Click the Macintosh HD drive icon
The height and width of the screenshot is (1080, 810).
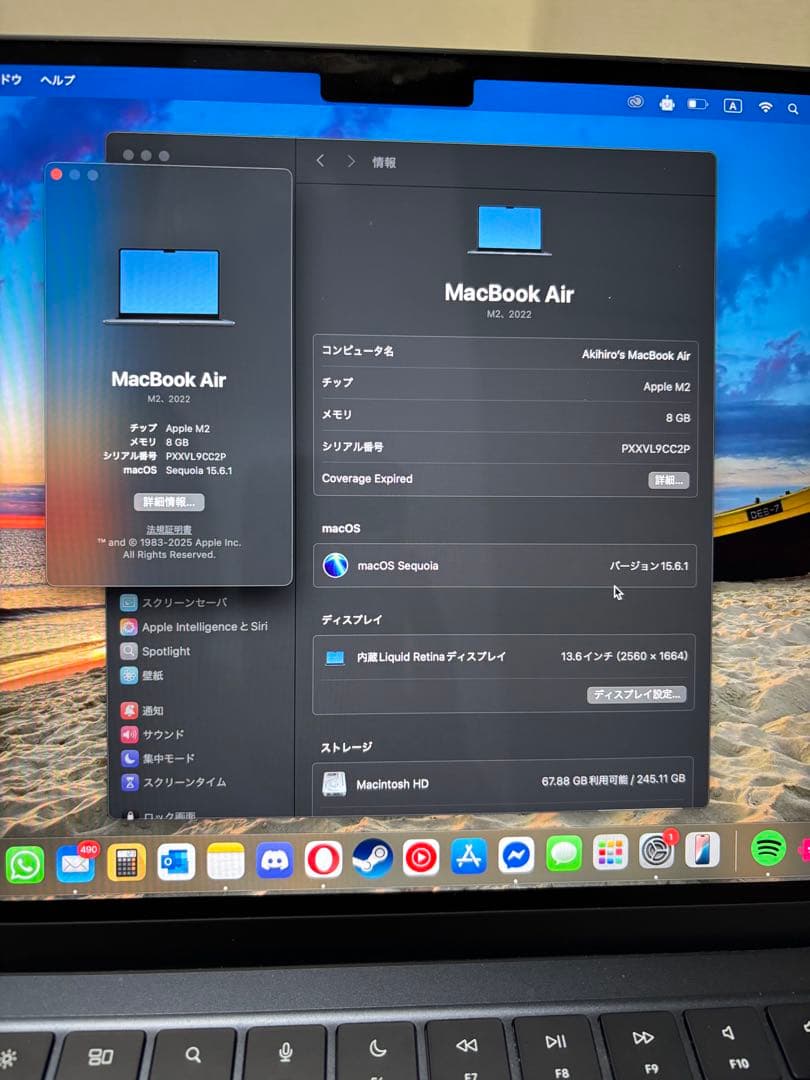(x=335, y=784)
